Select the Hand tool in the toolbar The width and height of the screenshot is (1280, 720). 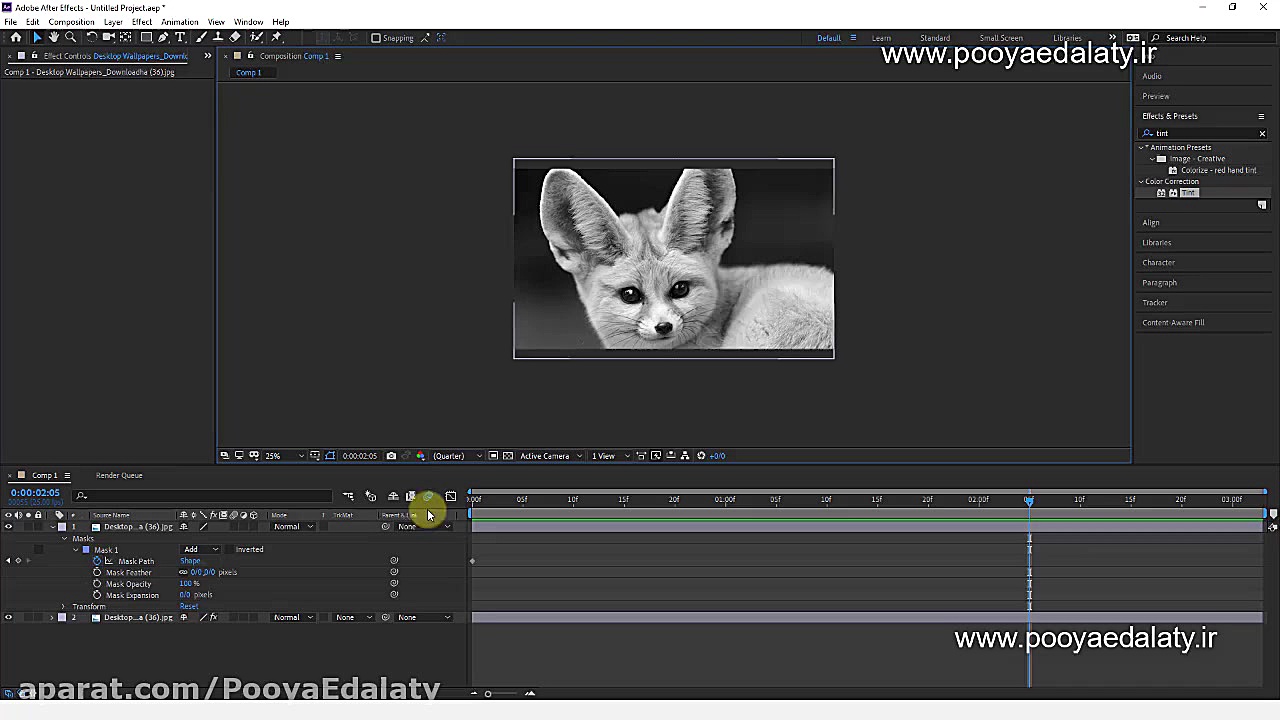click(54, 38)
